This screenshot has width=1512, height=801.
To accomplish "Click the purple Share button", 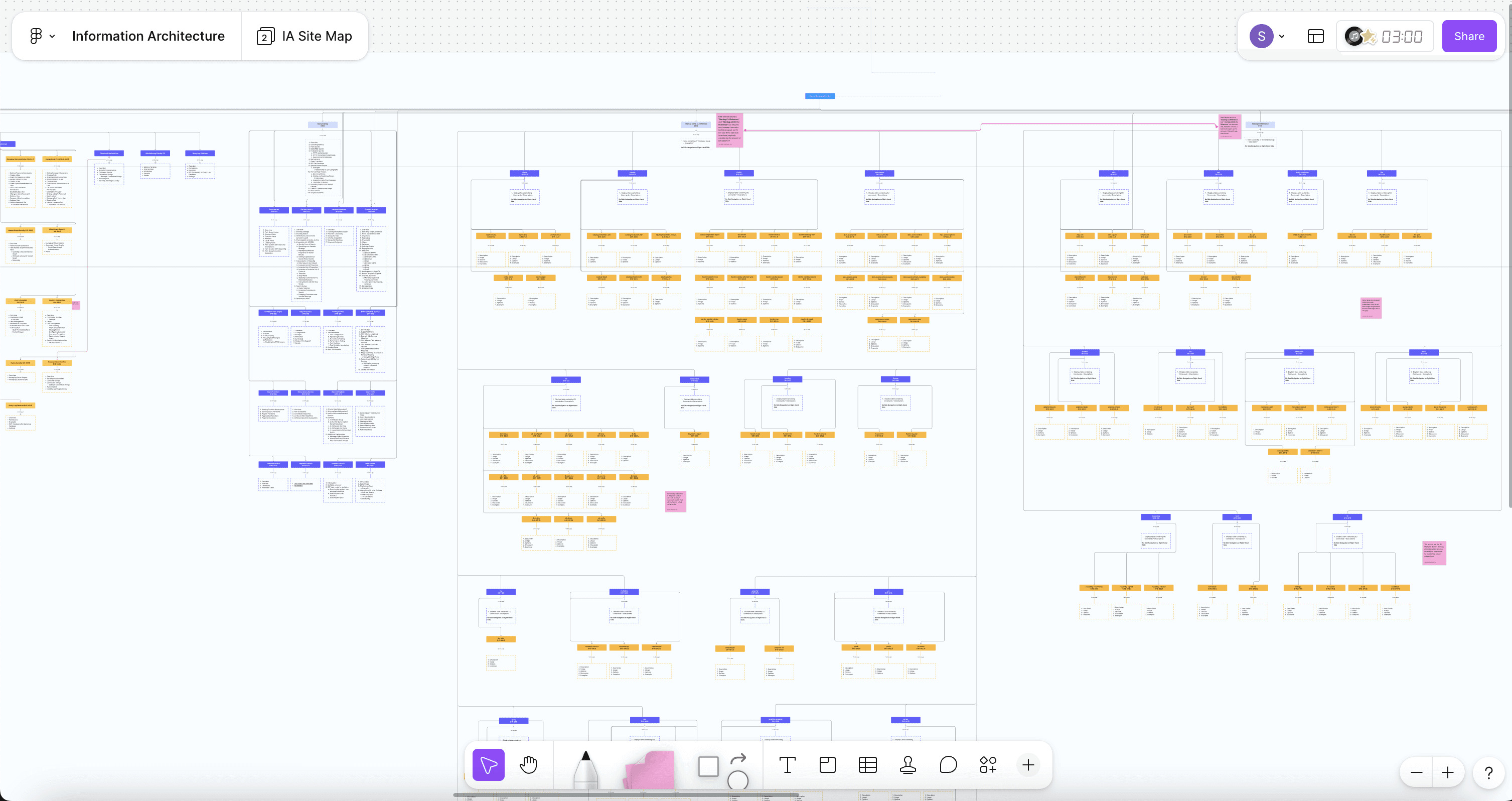I will point(1468,37).
